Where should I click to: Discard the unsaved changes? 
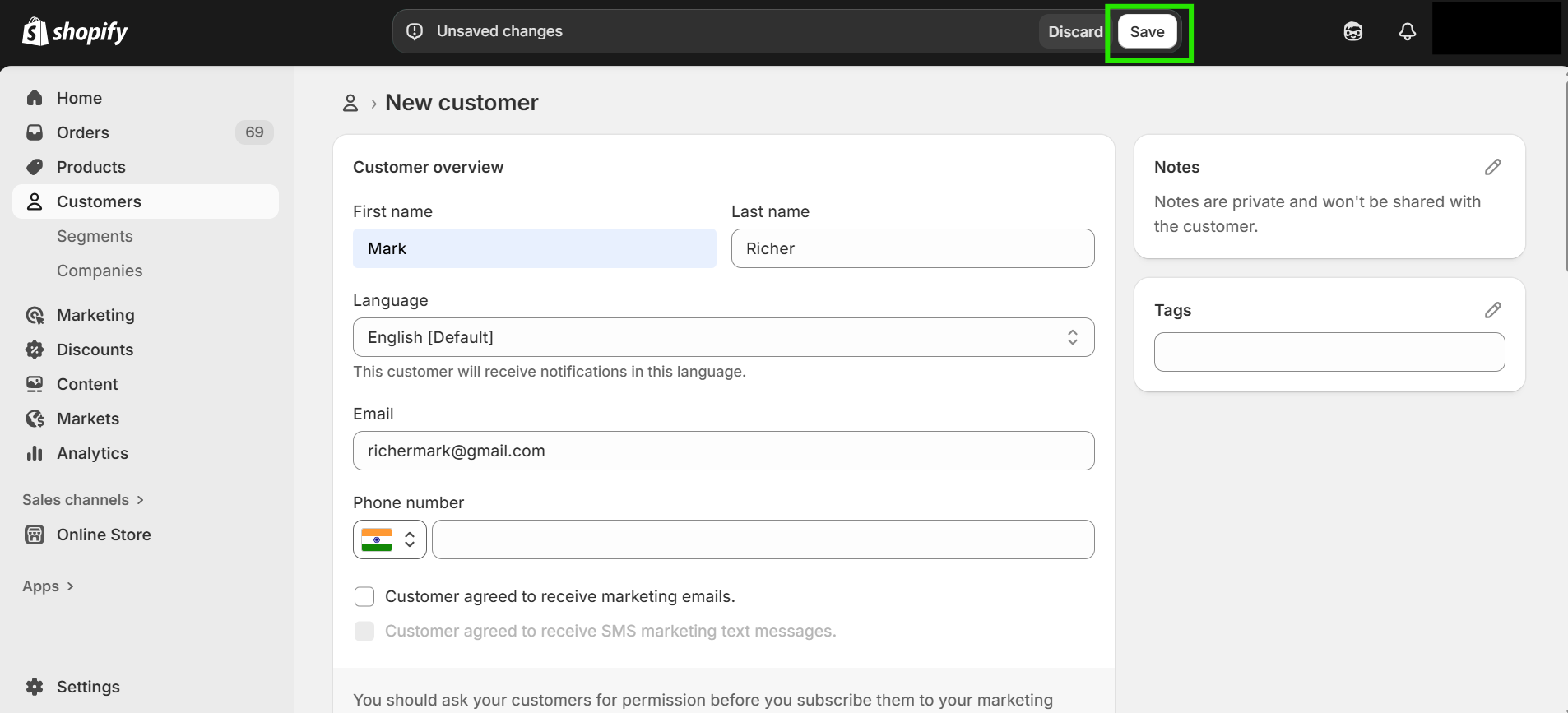(x=1074, y=31)
